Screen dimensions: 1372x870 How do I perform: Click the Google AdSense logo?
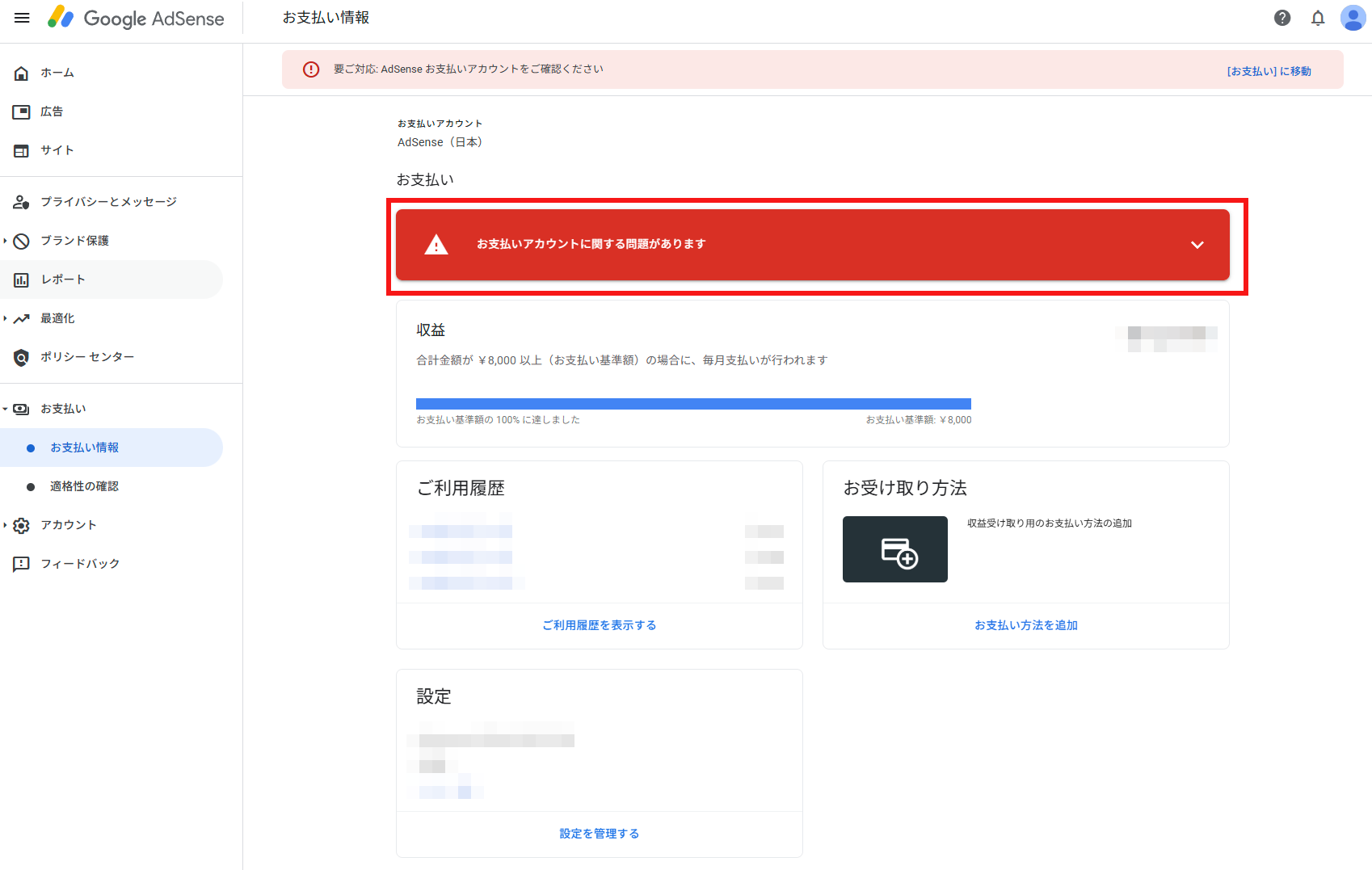click(x=136, y=18)
